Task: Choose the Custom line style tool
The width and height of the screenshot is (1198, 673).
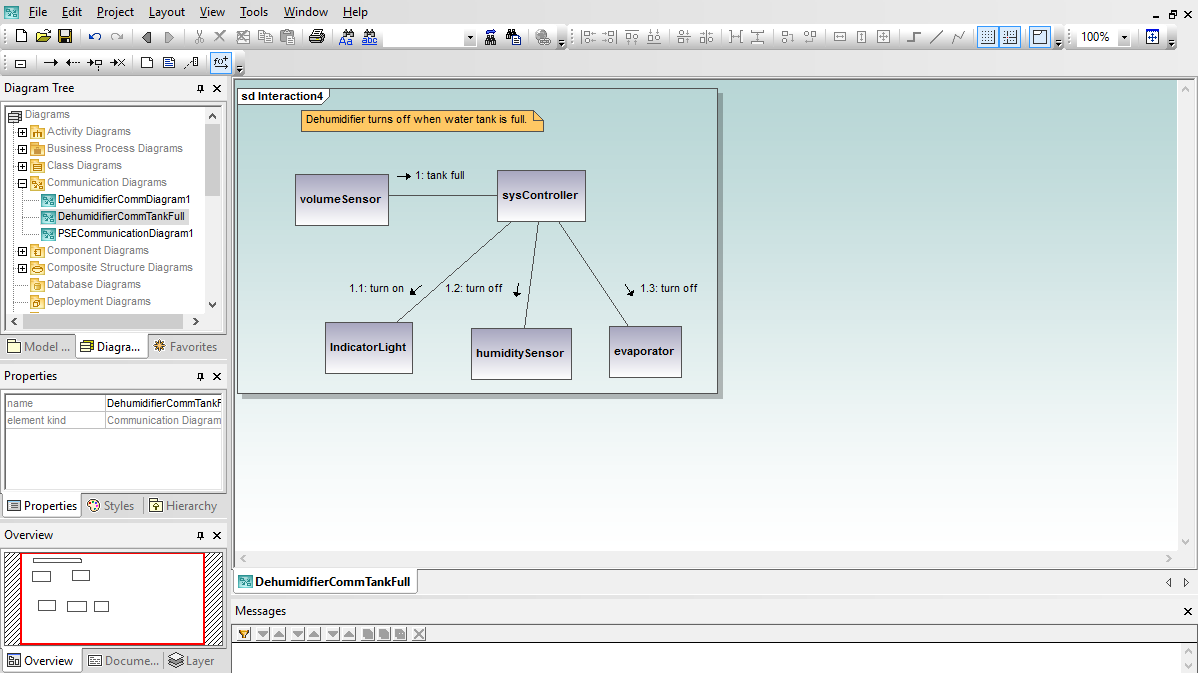Action: [x=958, y=37]
